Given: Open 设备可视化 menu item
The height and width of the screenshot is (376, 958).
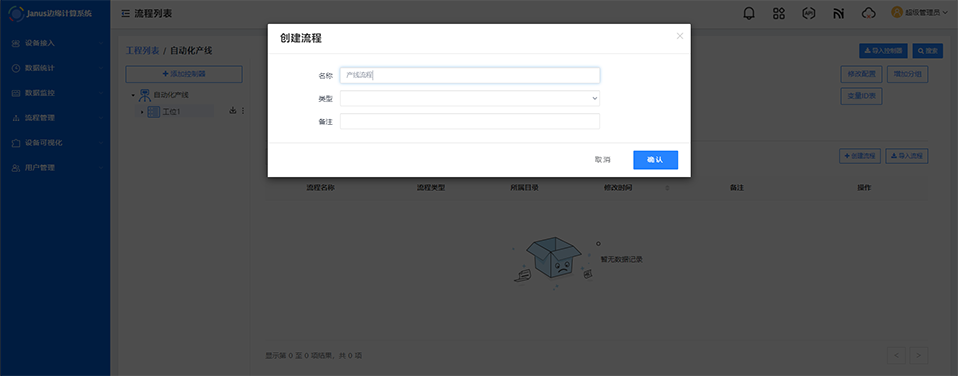Looking at the screenshot, I should (x=55, y=142).
